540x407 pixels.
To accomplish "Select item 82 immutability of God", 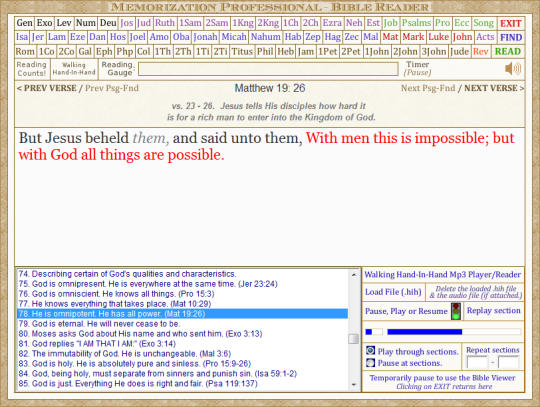I will pyautogui.click(x=183, y=354).
